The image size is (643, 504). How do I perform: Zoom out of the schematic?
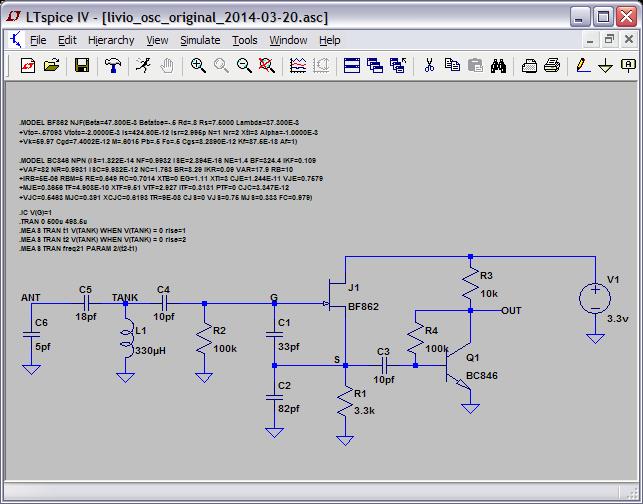[x=244, y=65]
